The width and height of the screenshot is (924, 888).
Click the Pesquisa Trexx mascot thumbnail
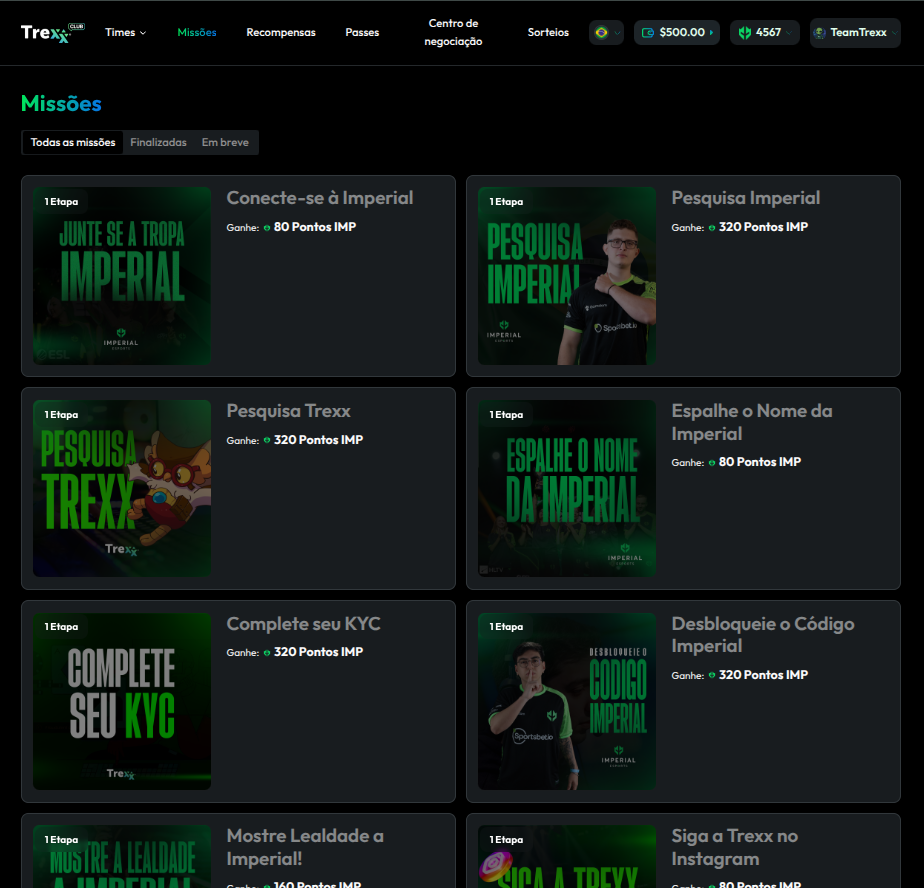122,488
